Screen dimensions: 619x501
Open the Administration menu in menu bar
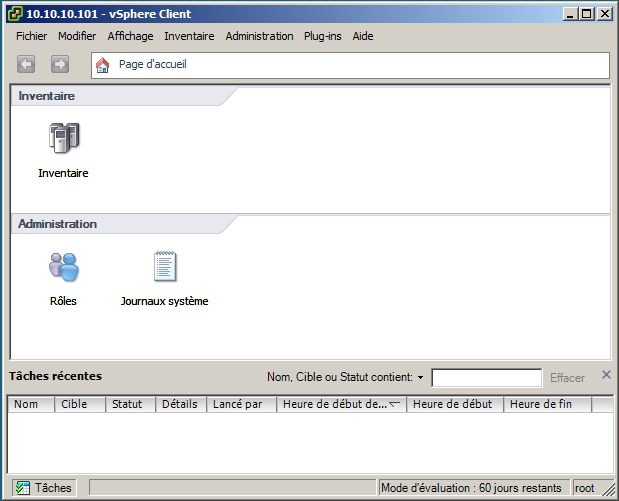pyautogui.click(x=259, y=36)
